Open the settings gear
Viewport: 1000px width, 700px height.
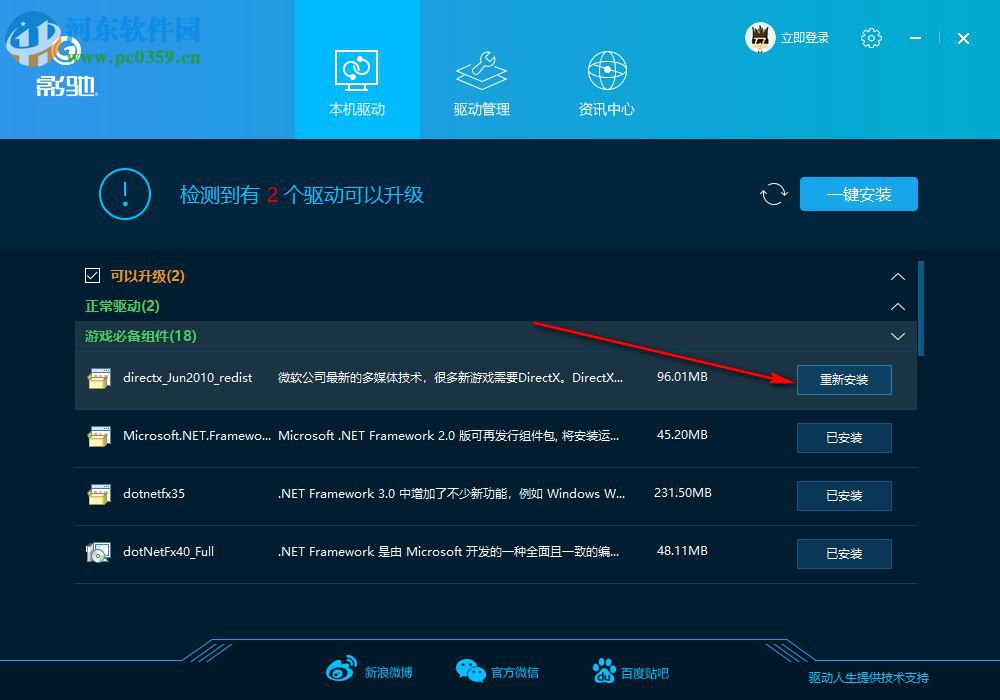[871, 37]
